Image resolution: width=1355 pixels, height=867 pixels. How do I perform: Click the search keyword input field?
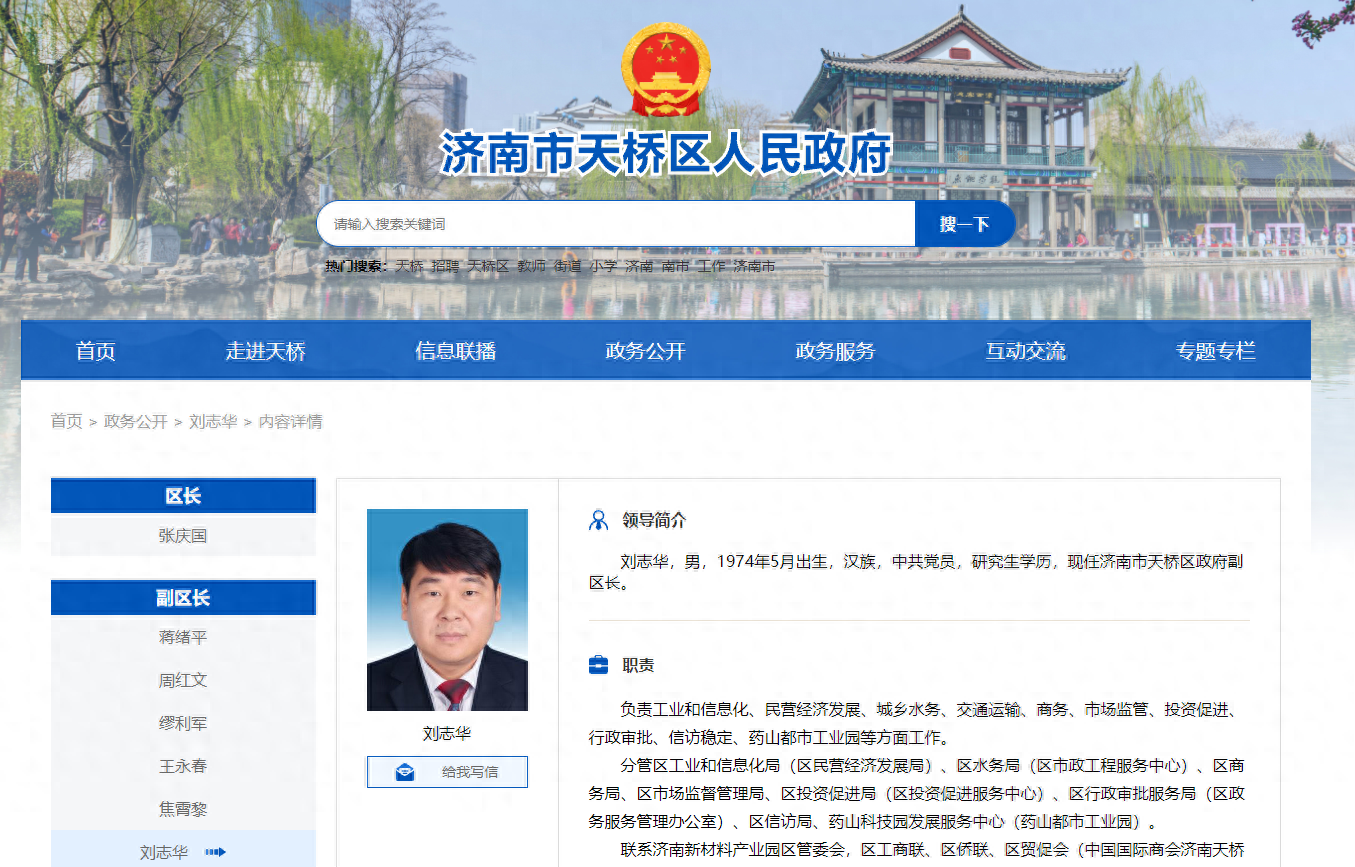(x=615, y=223)
